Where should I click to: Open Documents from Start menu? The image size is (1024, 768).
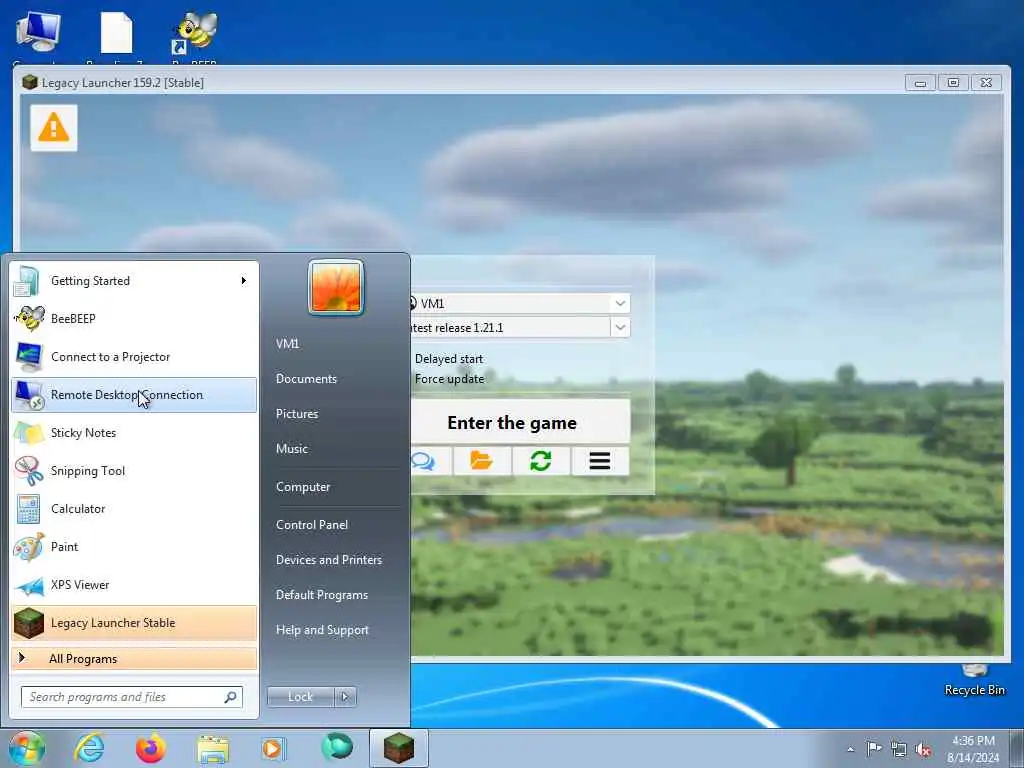click(x=306, y=379)
